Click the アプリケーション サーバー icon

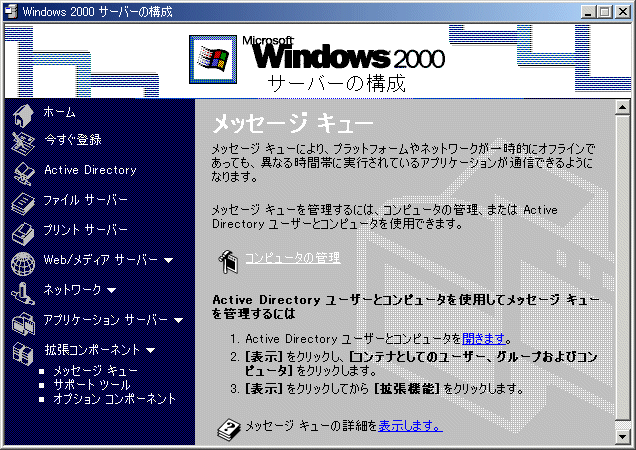[23, 324]
